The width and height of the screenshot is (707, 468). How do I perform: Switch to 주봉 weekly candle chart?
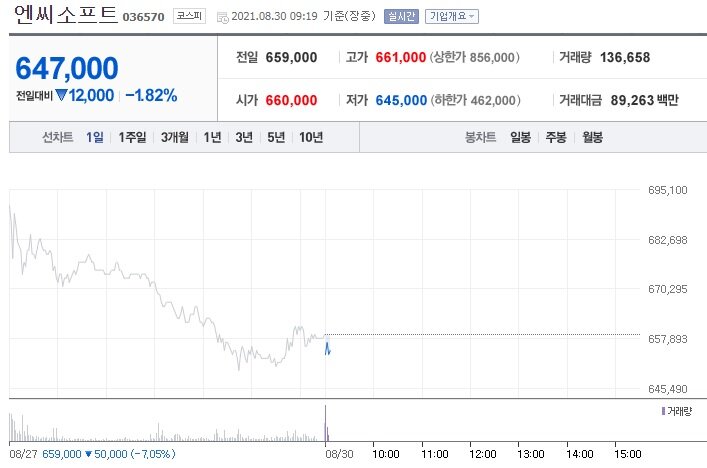556,137
